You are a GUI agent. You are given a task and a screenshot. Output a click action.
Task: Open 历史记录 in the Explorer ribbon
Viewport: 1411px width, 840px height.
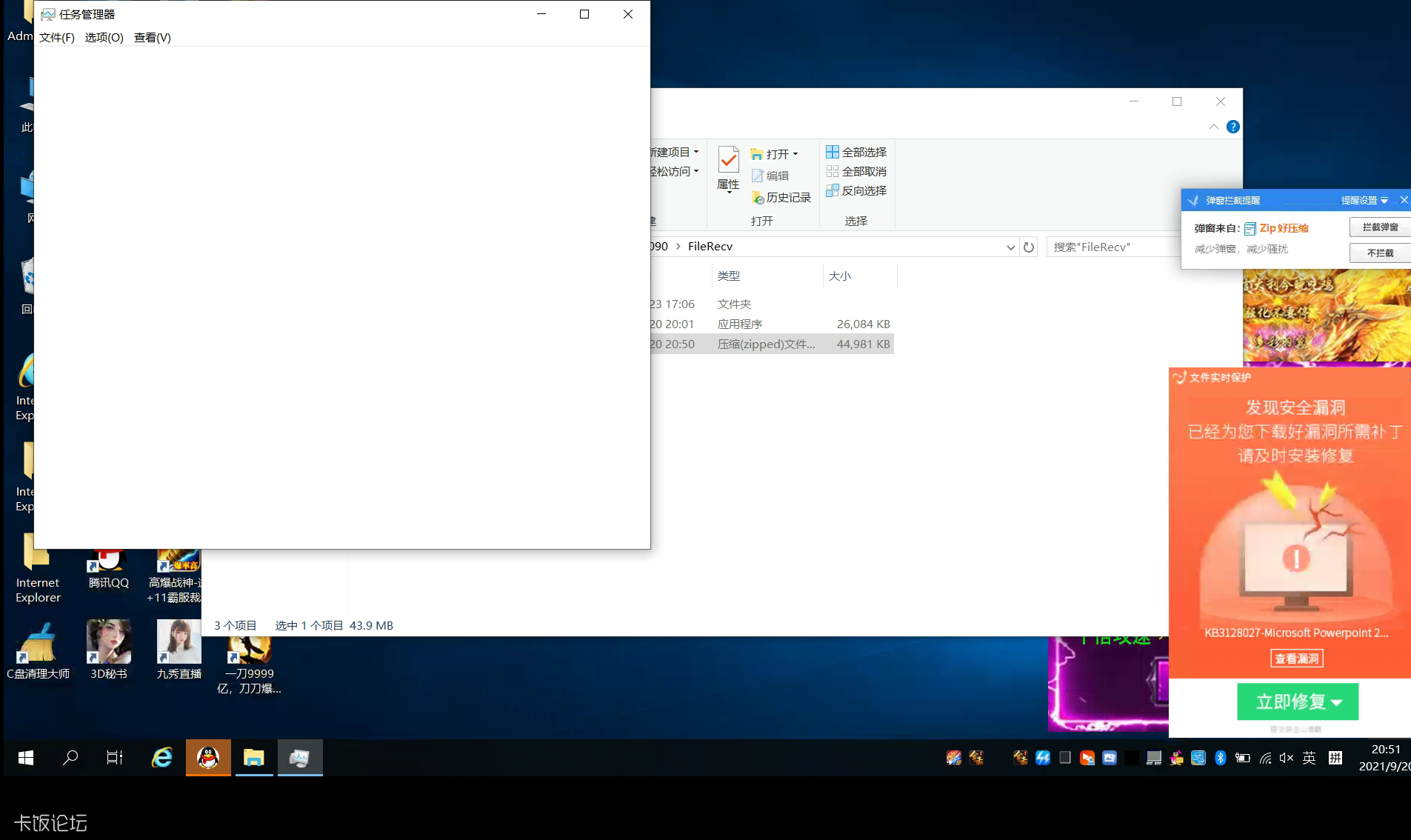pyautogui.click(x=781, y=197)
